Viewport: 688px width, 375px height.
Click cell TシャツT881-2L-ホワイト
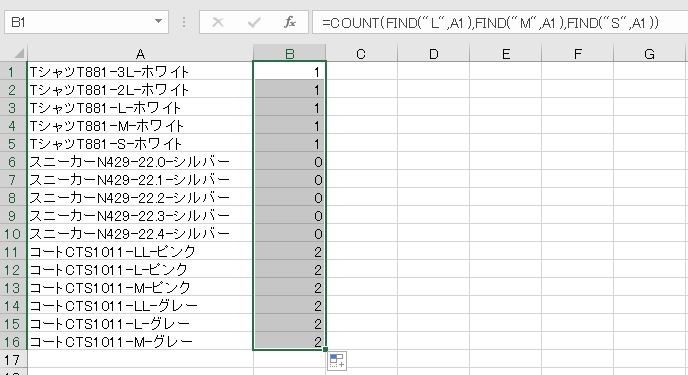[x=140, y=89]
